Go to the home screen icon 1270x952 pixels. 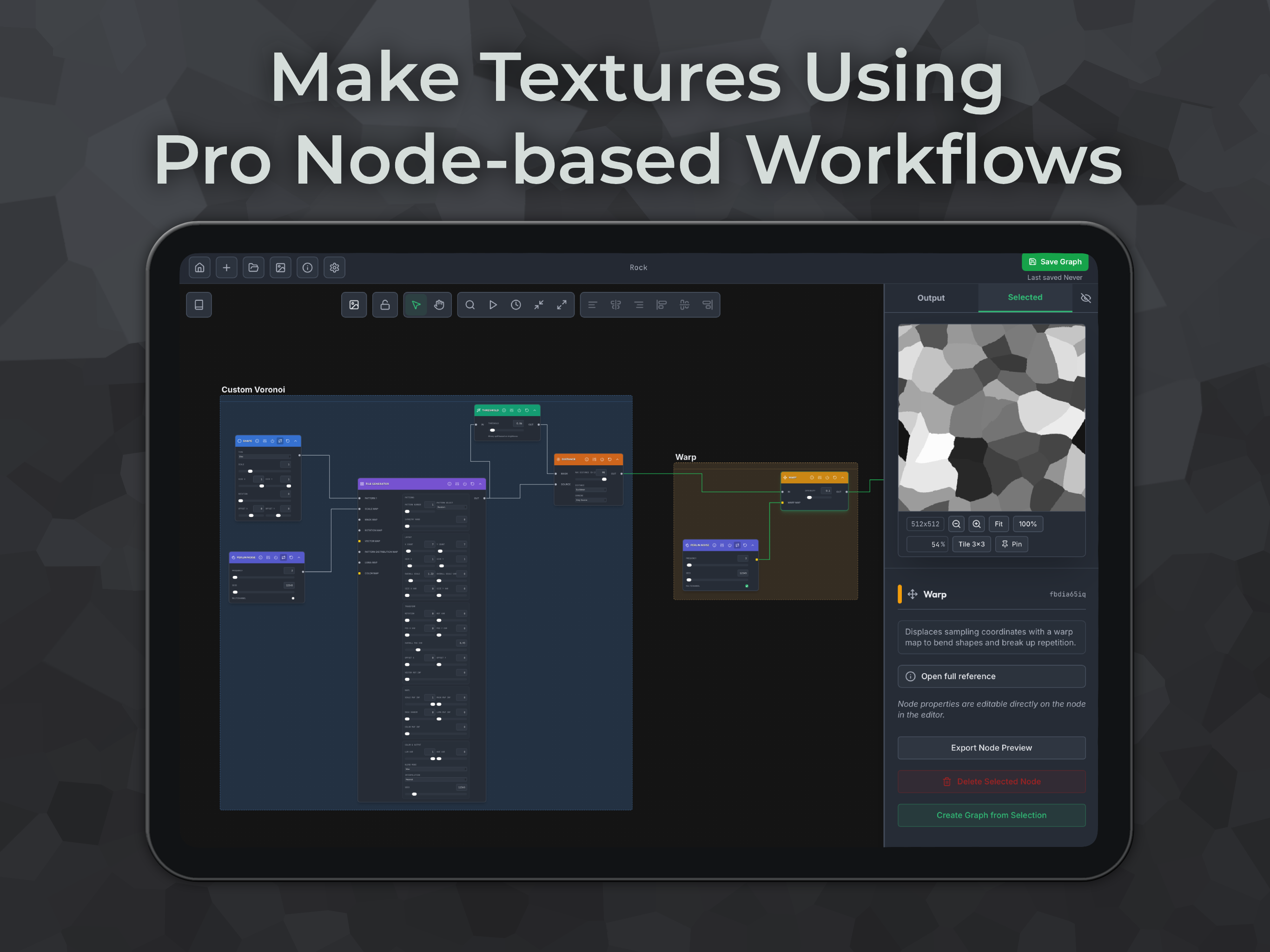coord(199,268)
